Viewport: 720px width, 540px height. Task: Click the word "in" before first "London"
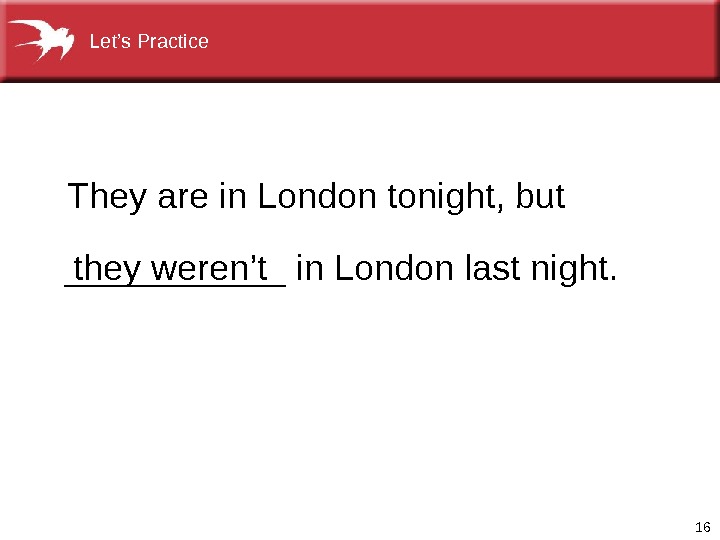point(231,197)
